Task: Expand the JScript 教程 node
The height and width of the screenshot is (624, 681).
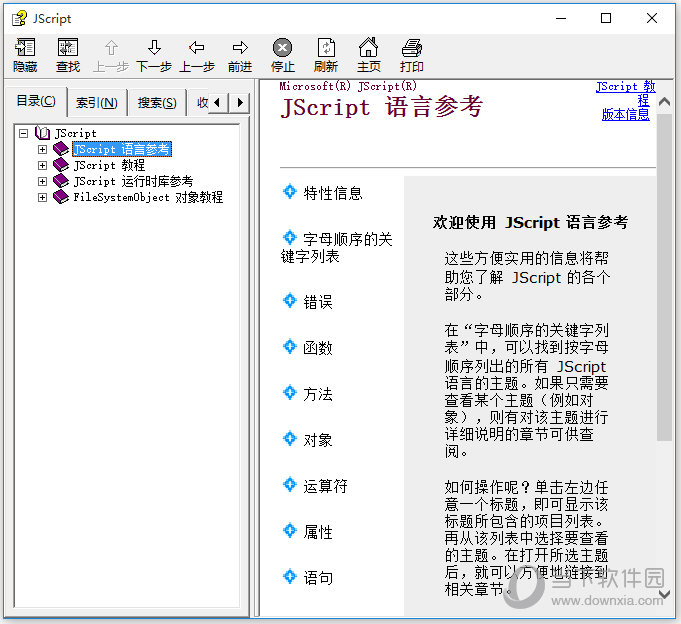Action: click(42, 165)
